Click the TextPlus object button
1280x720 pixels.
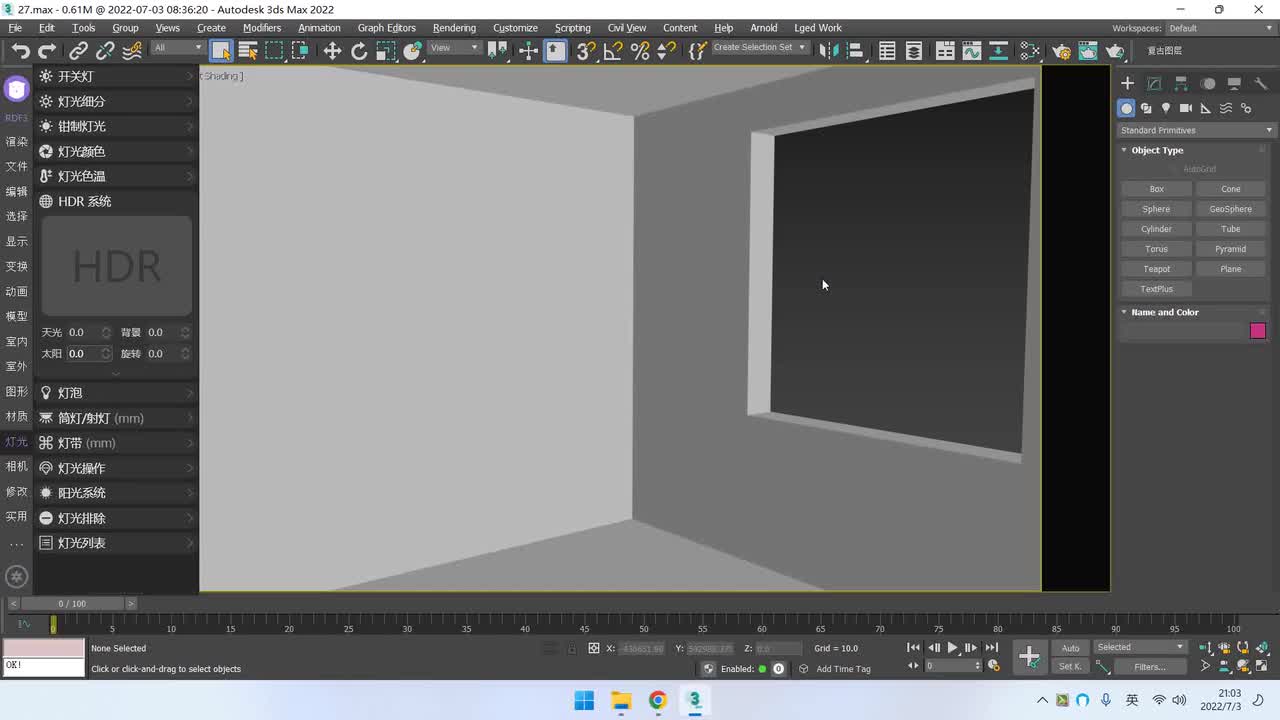tap(1157, 289)
